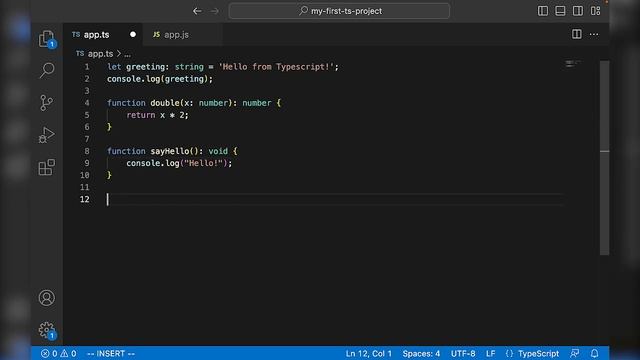Screen dimensions: 640x360
Task: Go forward with the right arrow
Action: click(215, 11)
